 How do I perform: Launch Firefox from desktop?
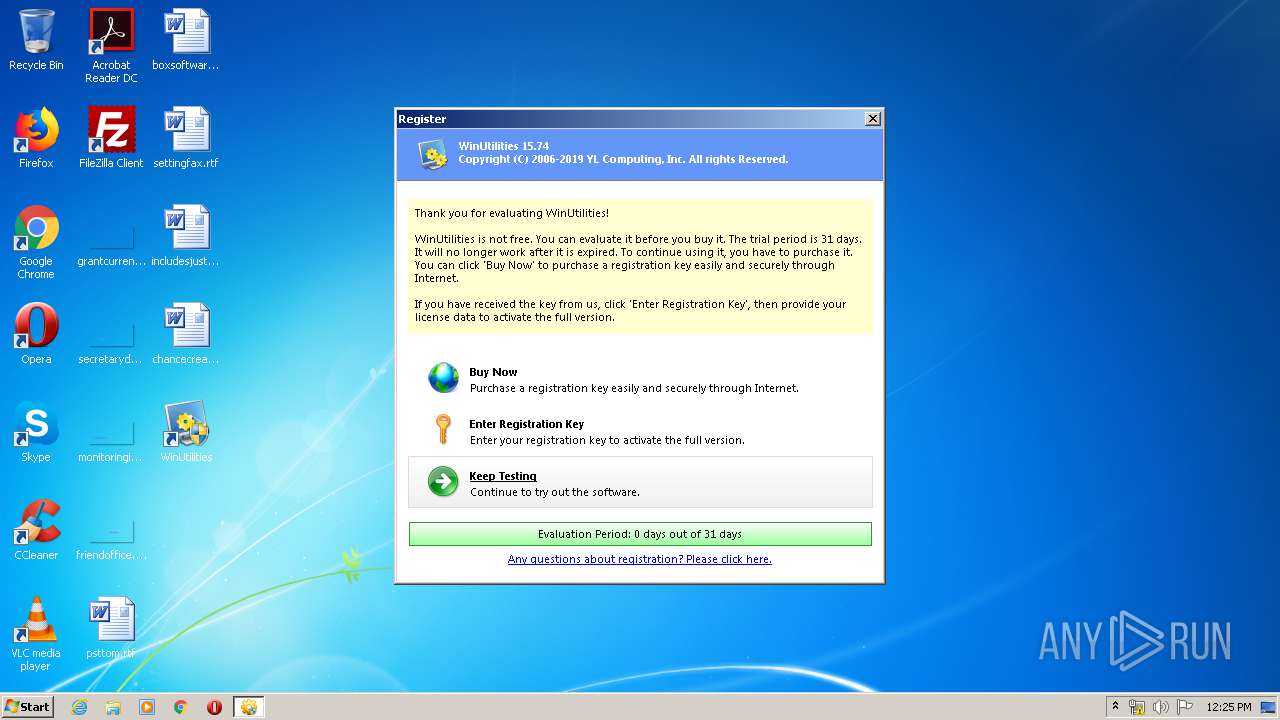click(x=36, y=138)
